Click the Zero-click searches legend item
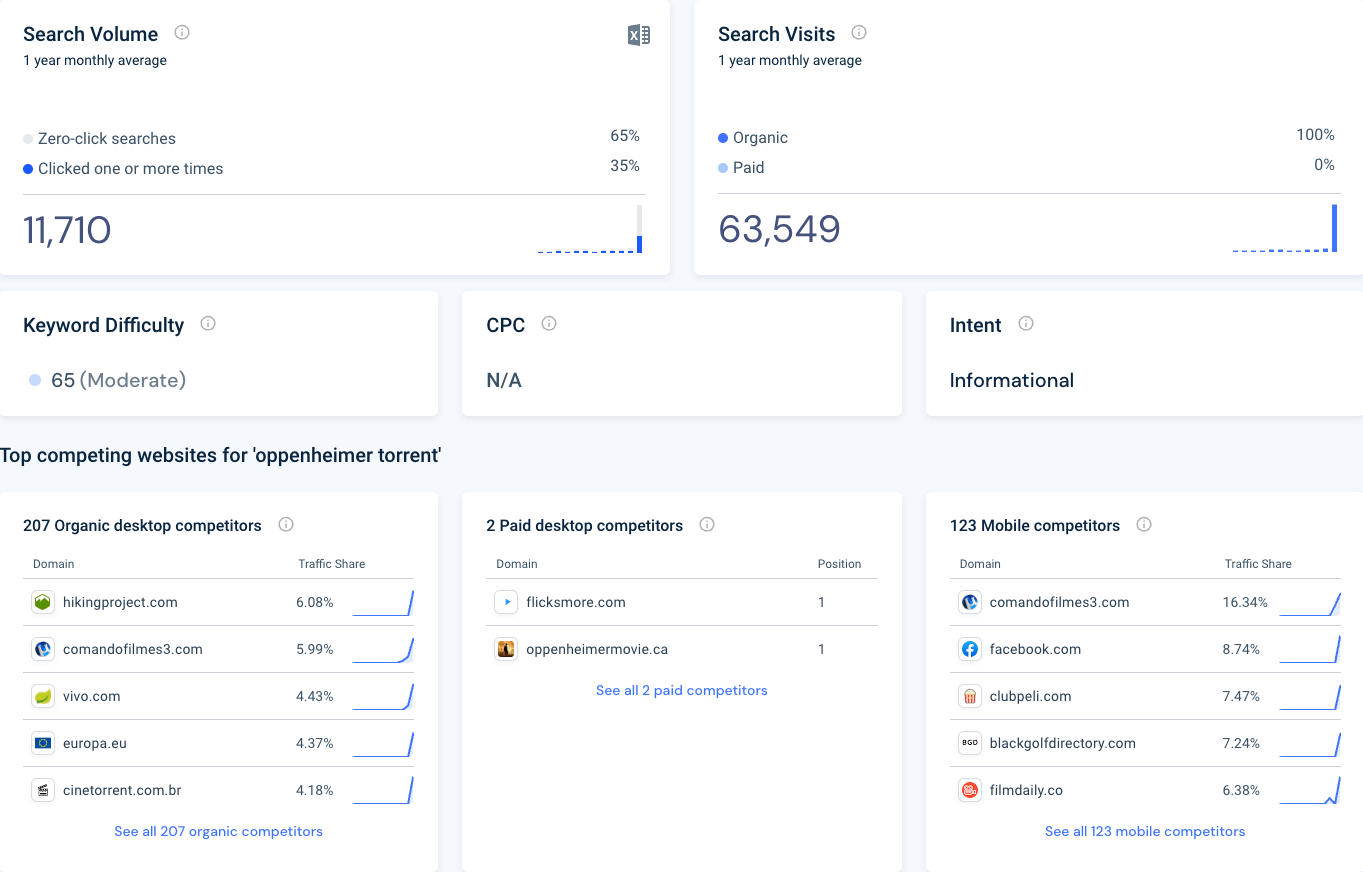 100,138
